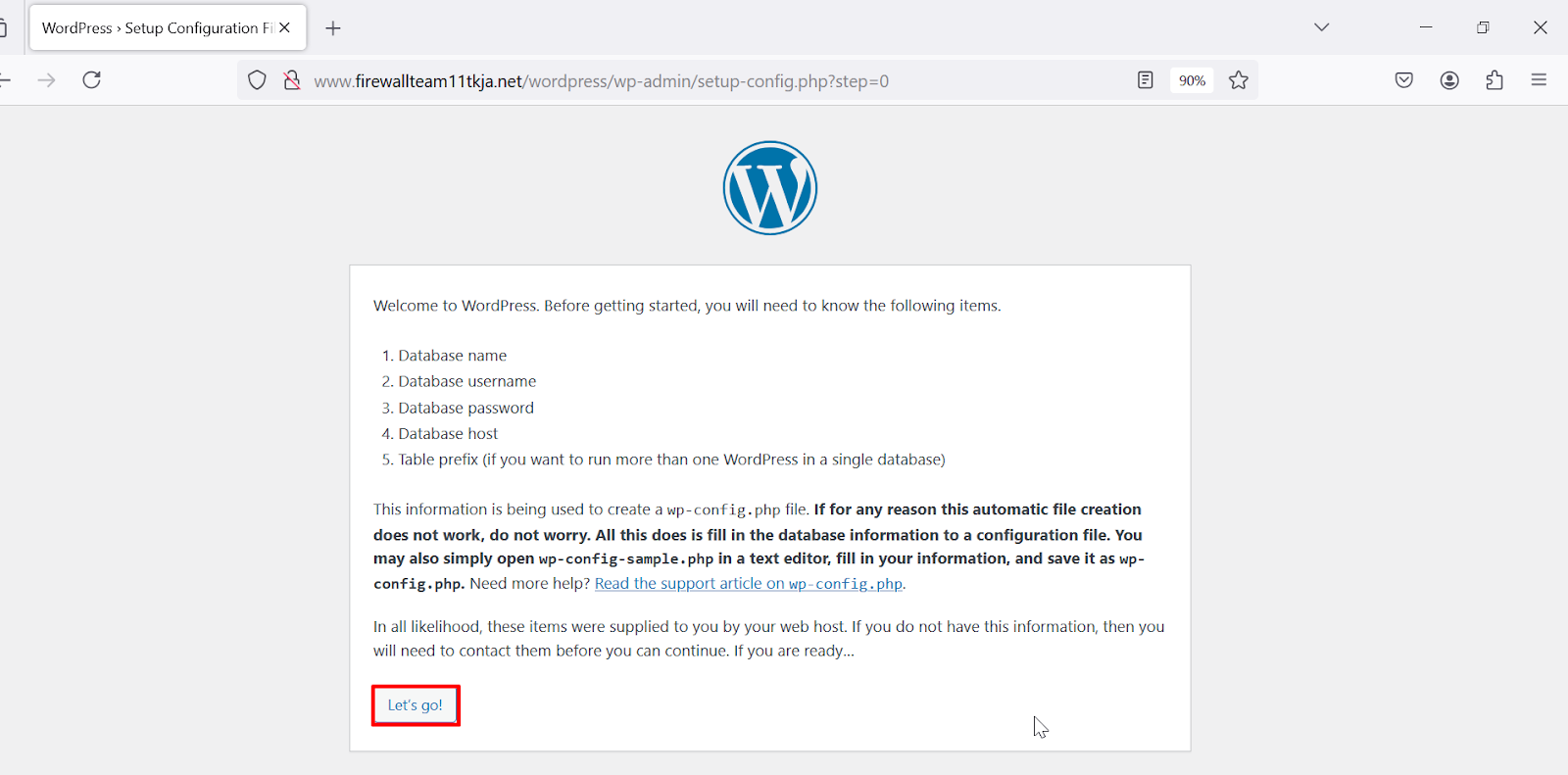Viewport: 1568px width, 775px height.
Task: Click the 'Database host' list item
Action: tap(448, 433)
